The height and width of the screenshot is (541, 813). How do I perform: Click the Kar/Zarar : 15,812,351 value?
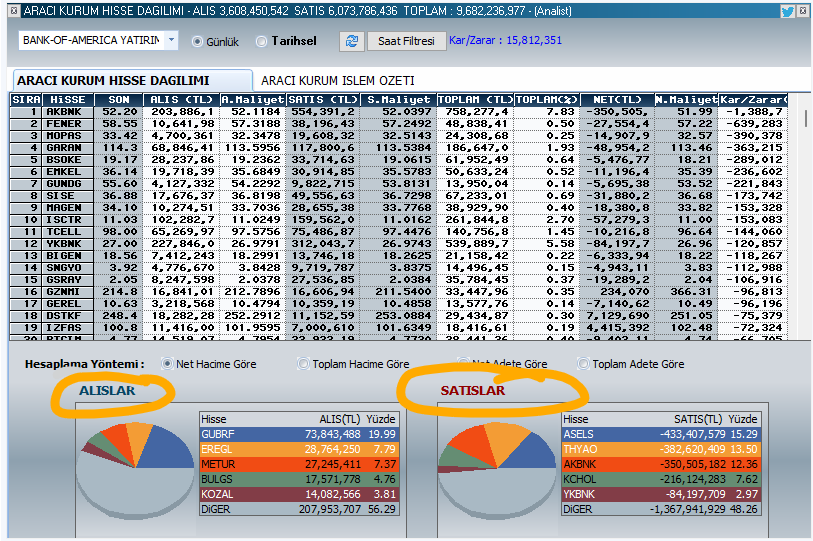pyautogui.click(x=506, y=40)
